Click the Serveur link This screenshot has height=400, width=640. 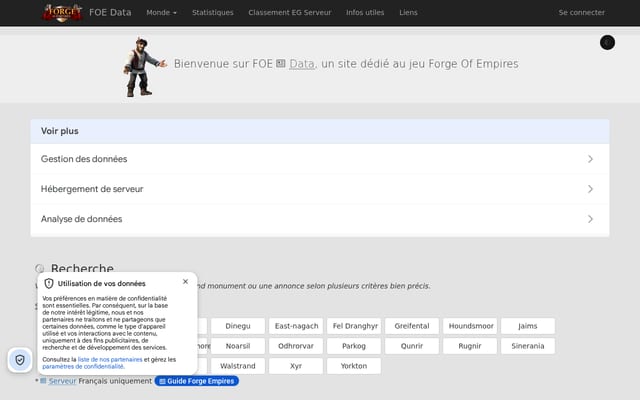pyautogui.click(x=62, y=381)
